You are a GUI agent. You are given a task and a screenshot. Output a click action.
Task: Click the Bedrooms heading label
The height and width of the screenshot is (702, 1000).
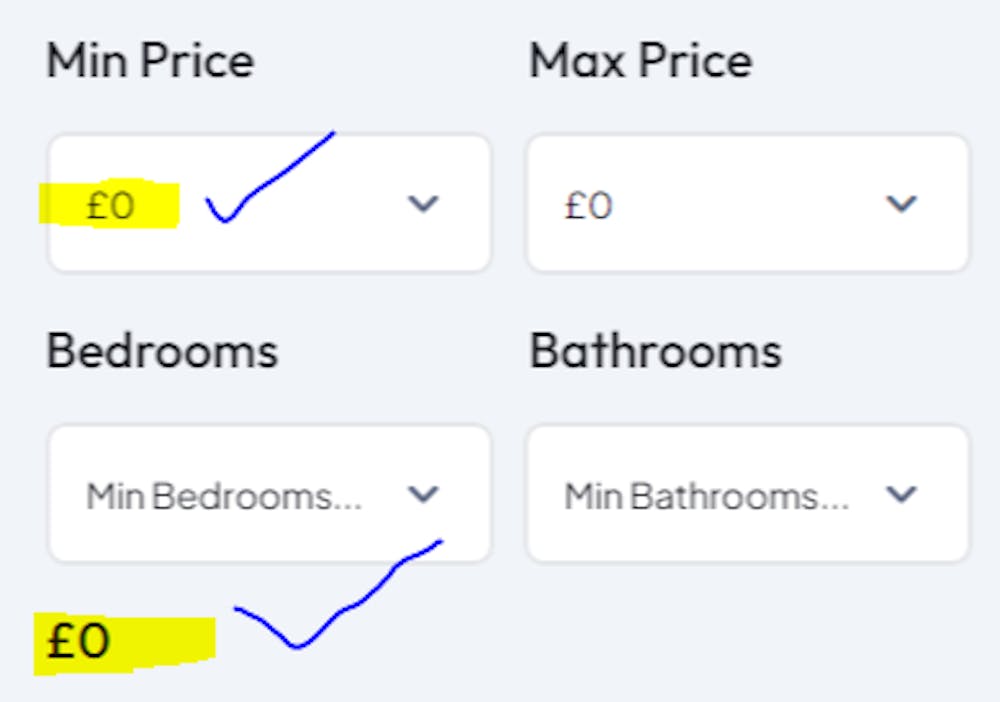(x=162, y=351)
